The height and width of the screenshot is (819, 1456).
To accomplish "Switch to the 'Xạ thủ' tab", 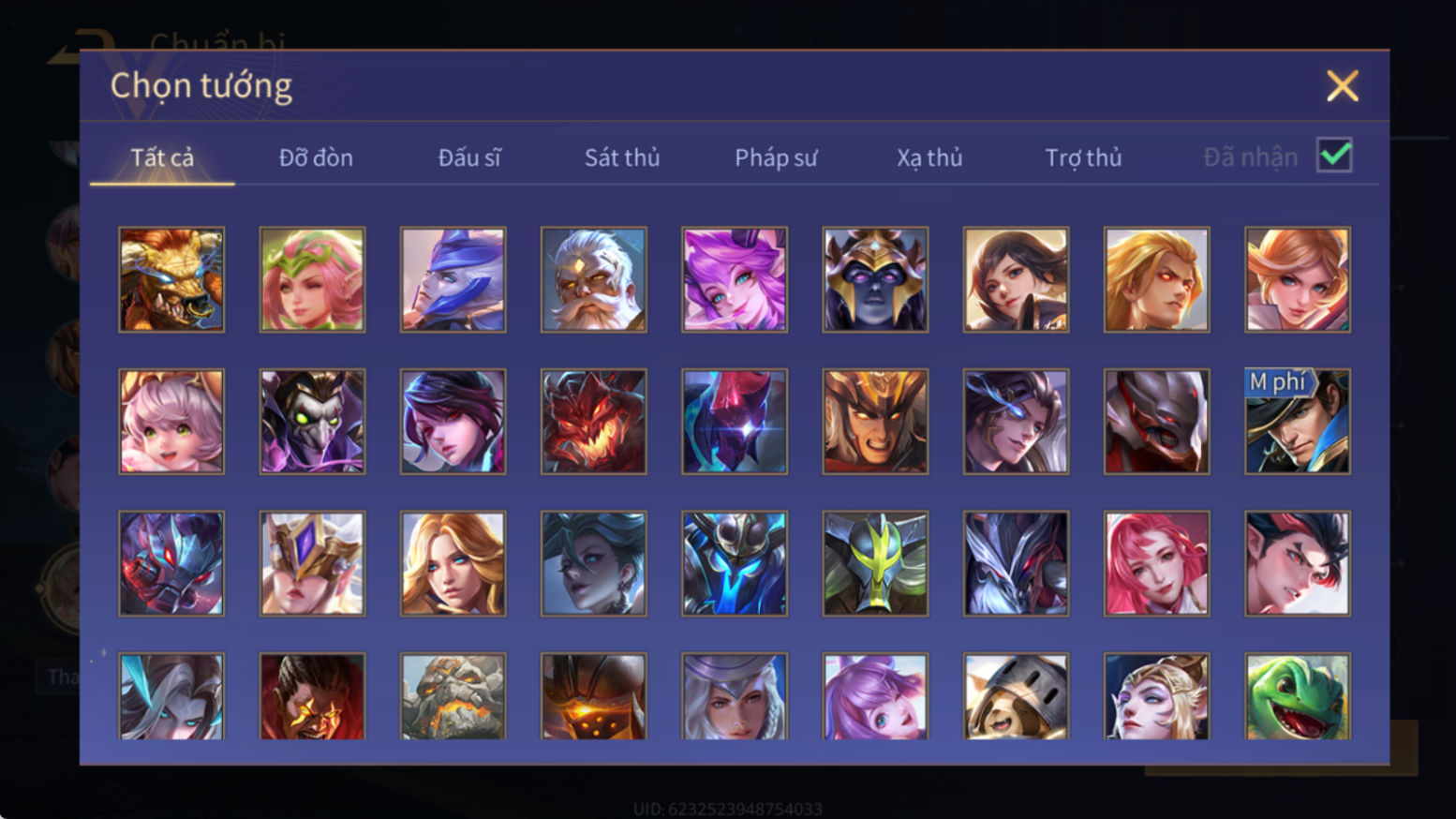I will coord(929,157).
